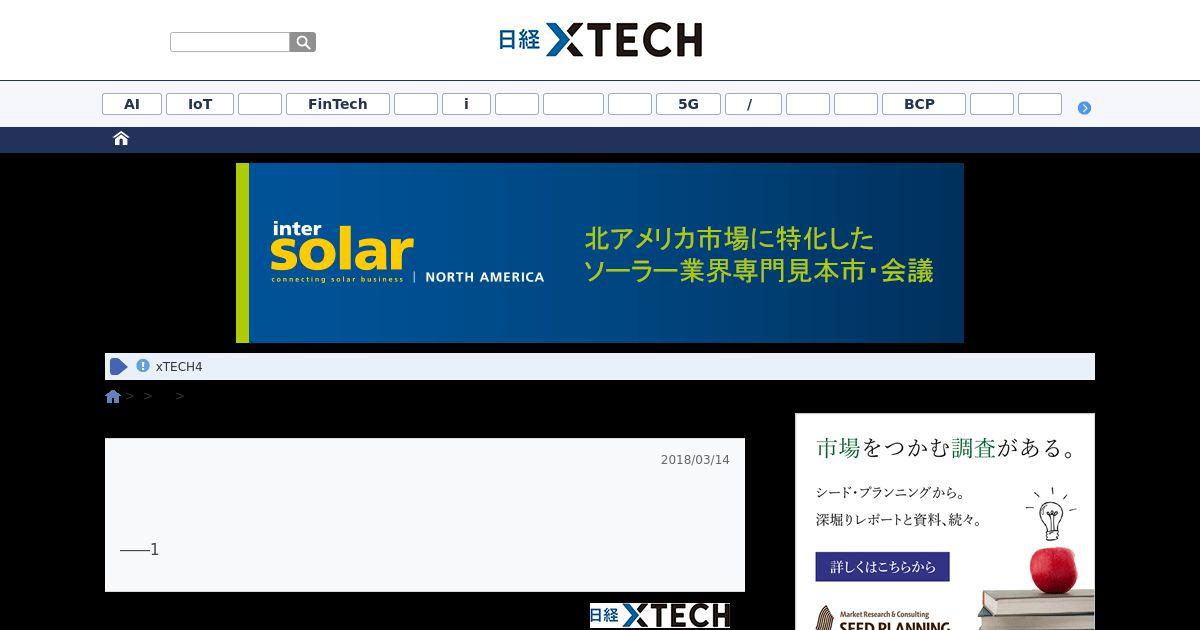This screenshot has height=630, width=1200.
Task: Select the AI topic tag
Action: 132,104
